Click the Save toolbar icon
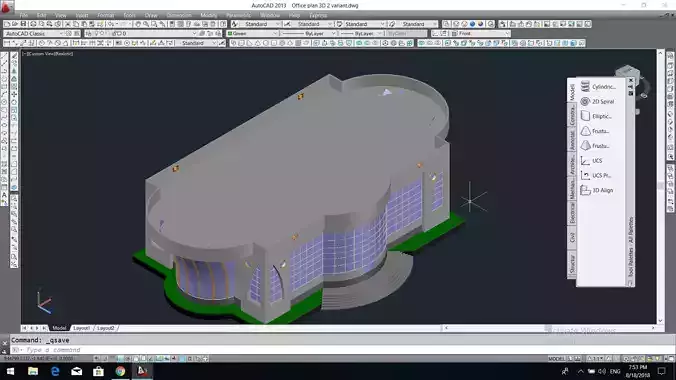 coord(23,24)
